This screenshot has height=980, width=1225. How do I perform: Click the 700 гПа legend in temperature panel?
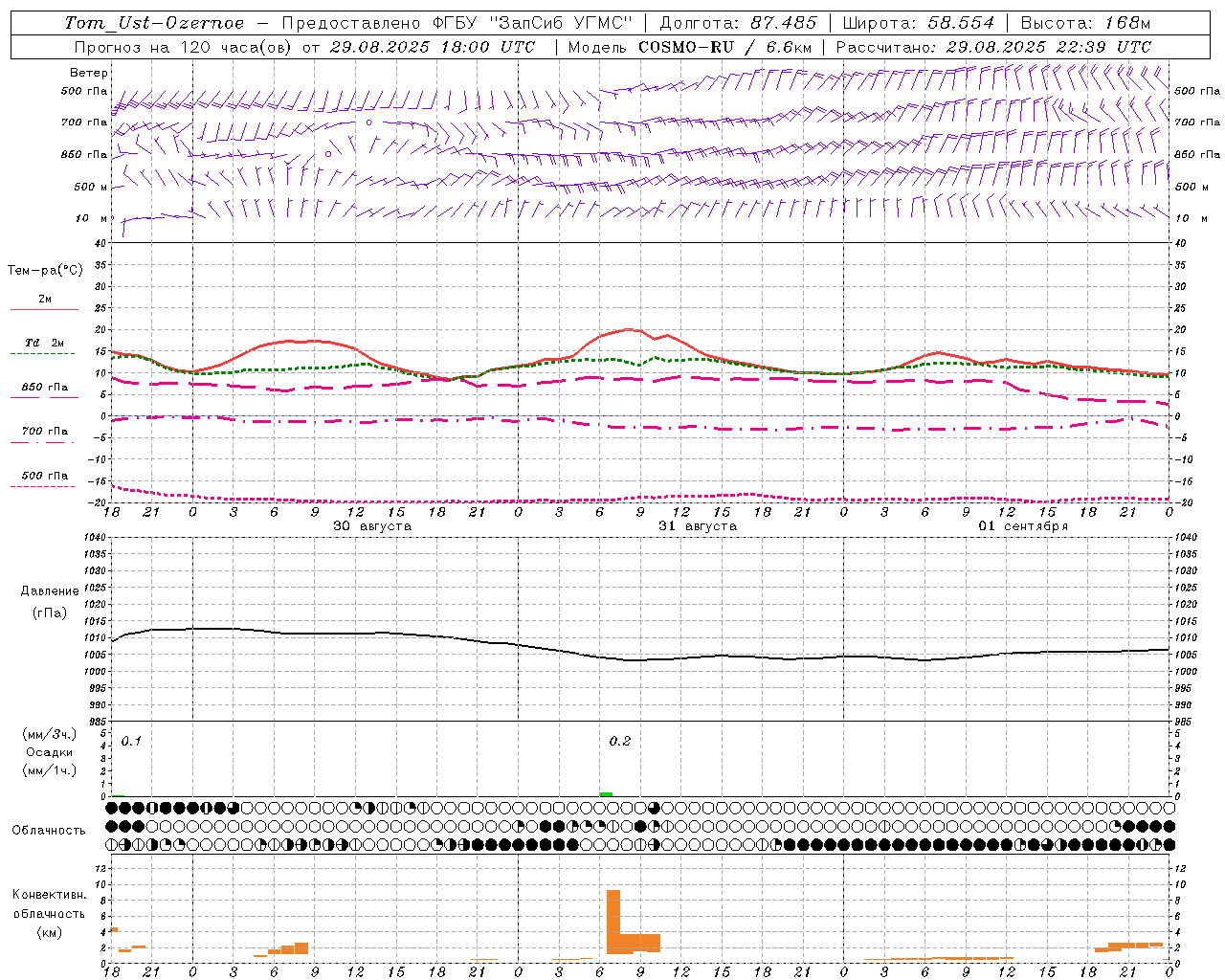point(44,434)
